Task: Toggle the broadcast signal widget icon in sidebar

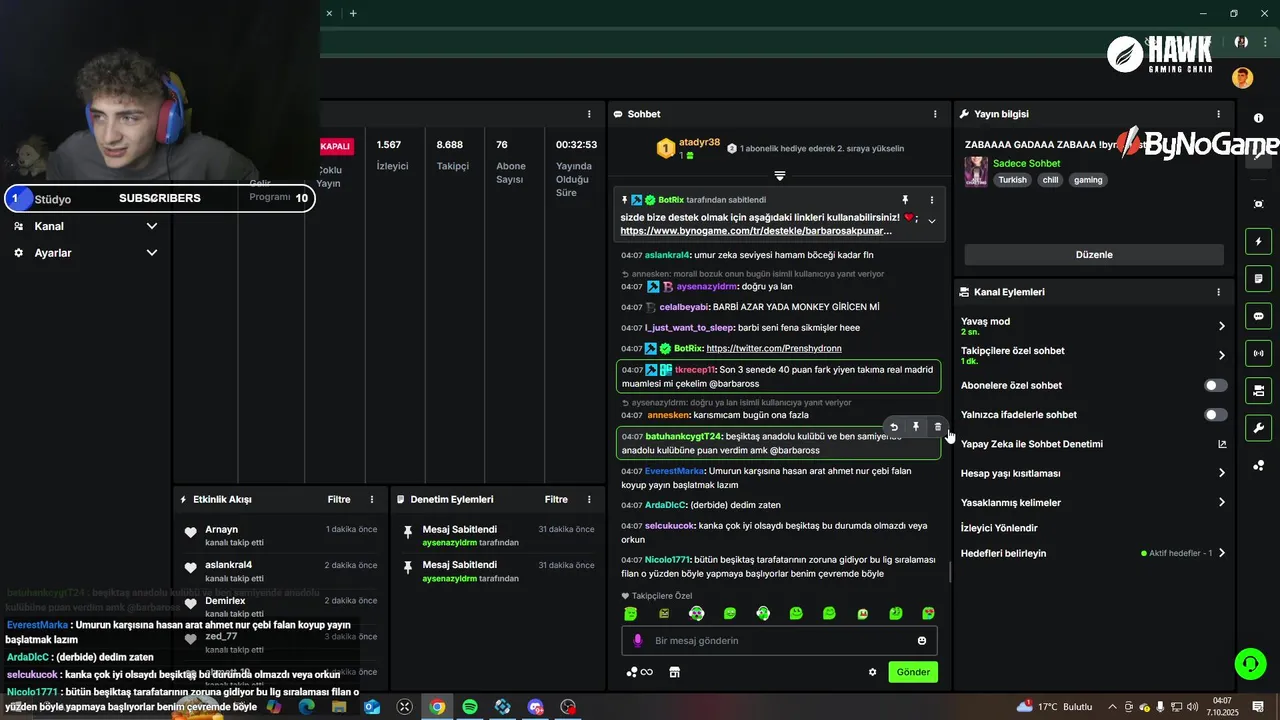Action: click(x=1258, y=353)
